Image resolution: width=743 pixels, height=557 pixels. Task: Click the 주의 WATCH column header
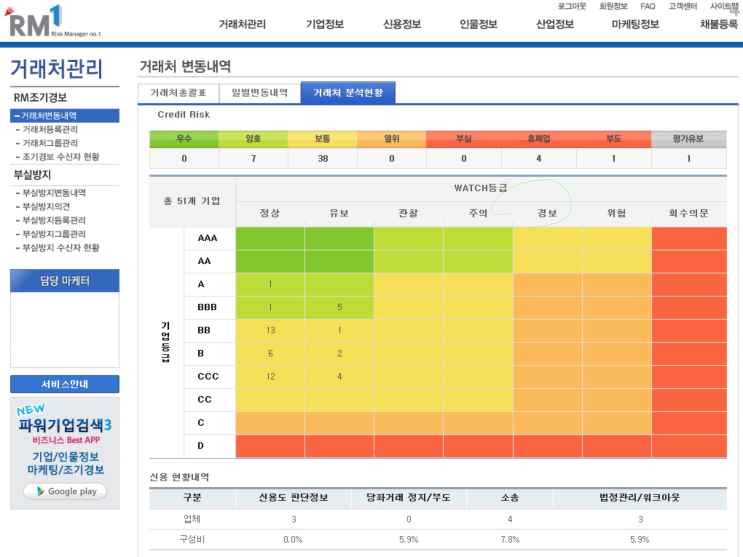(478, 213)
